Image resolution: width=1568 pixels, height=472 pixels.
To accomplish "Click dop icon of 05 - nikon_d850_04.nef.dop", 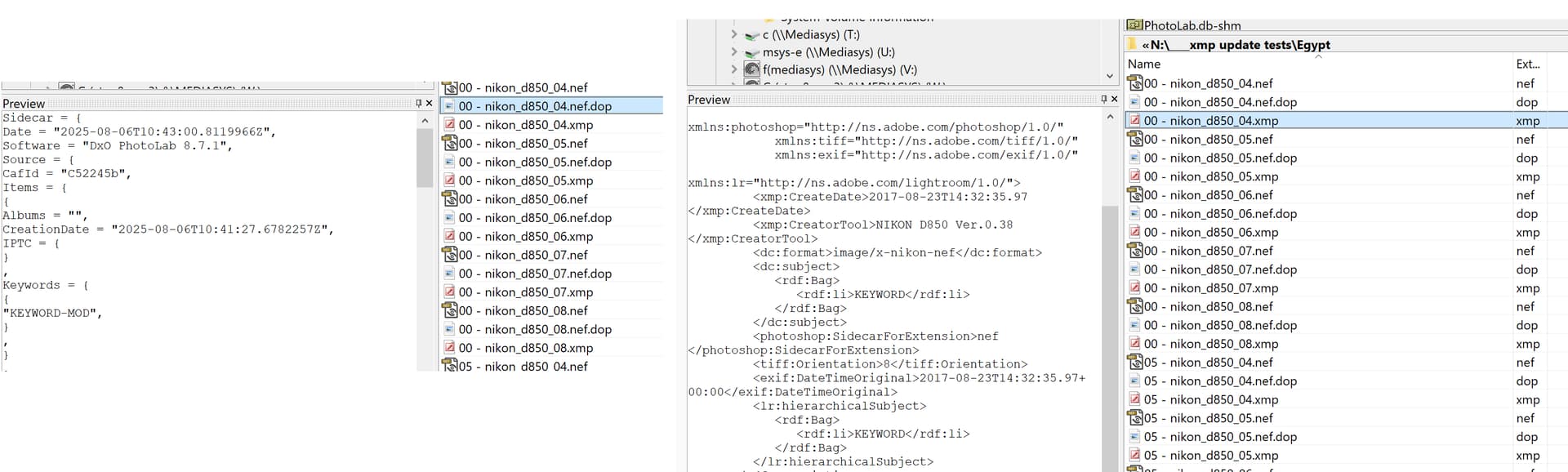I will pos(1134,381).
